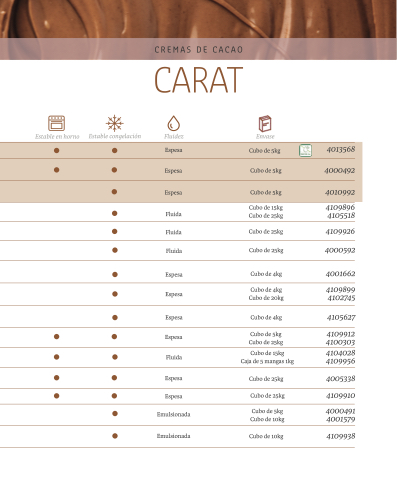Click the Estable en horno column label
Screen dimensions: 397x480
tap(57, 136)
